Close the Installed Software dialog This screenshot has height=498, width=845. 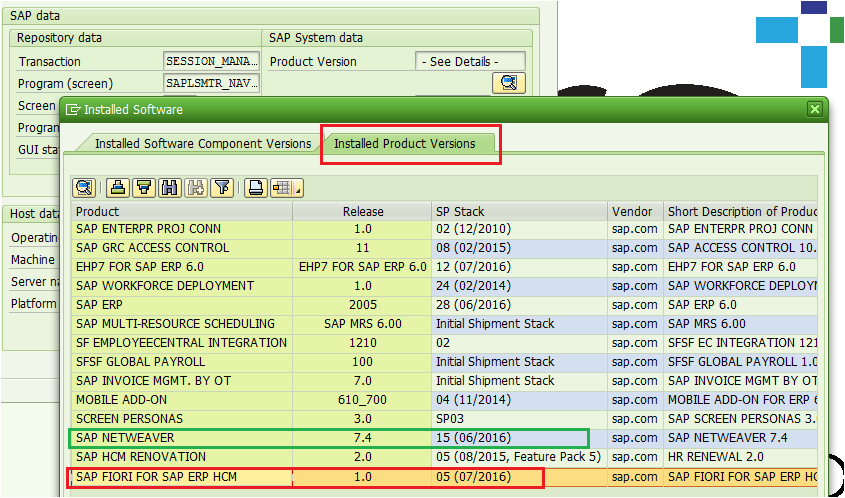click(x=814, y=109)
